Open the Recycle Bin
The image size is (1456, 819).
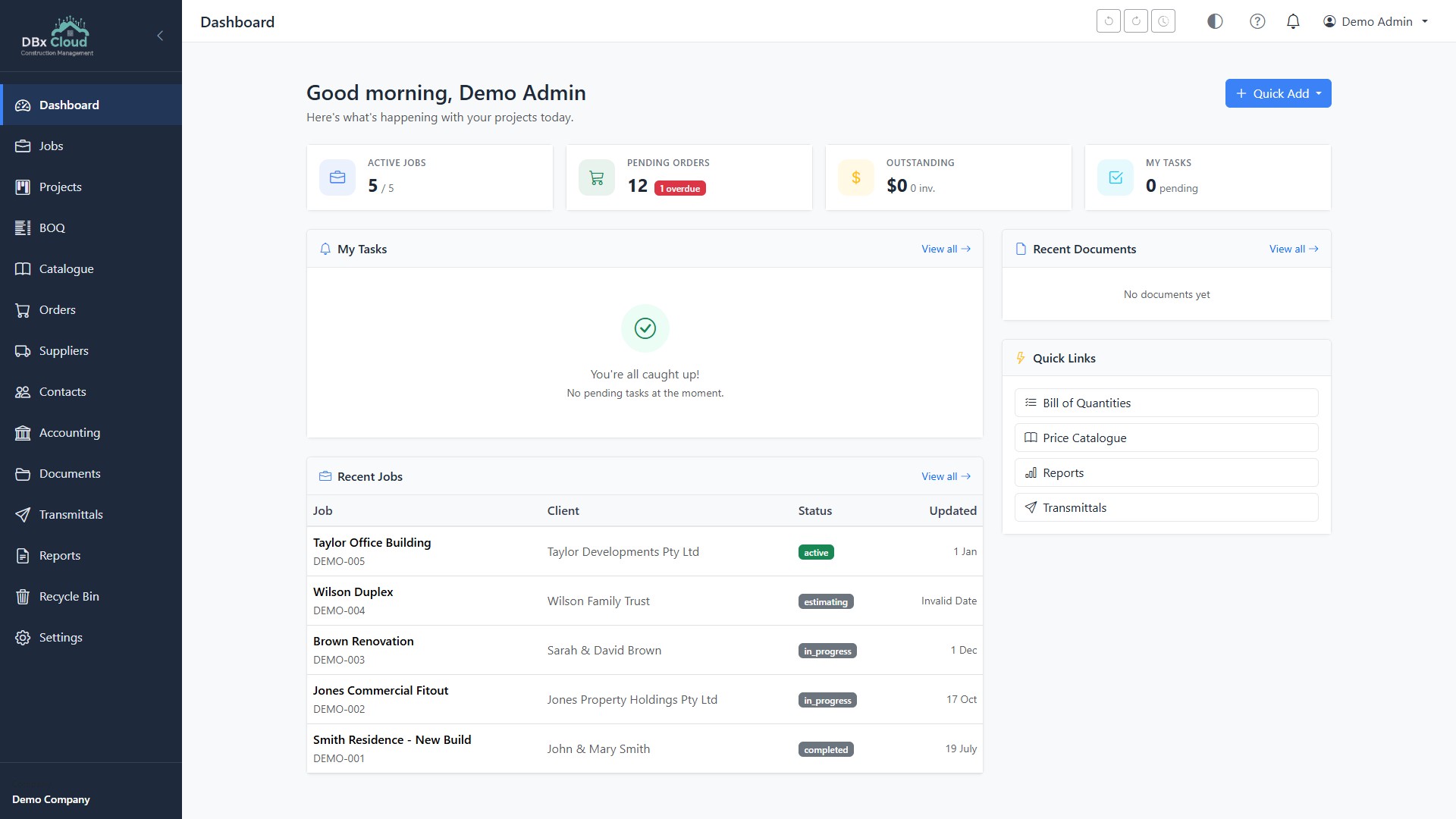pyautogui.click(x=69, y=596)
